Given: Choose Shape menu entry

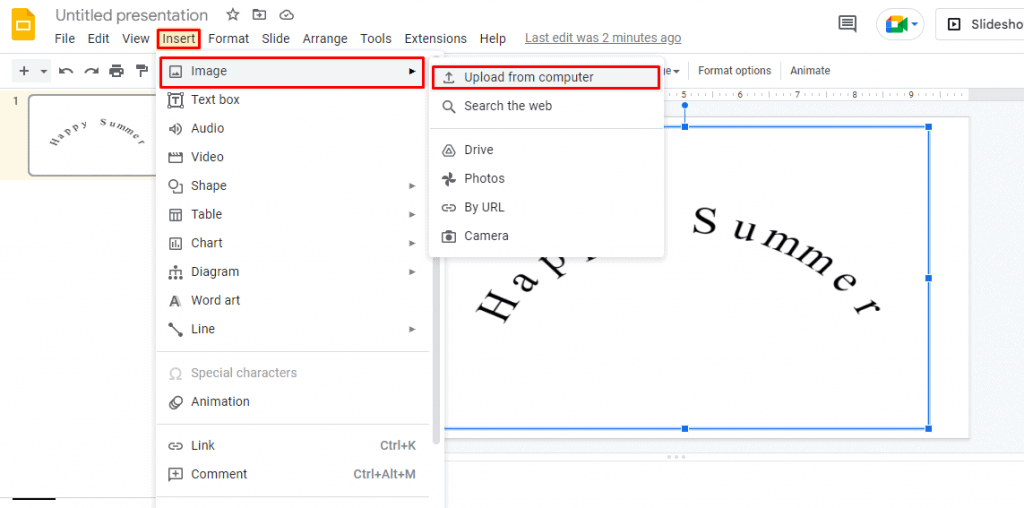Looking at the screenshot, I should click(x=293, y=186).
